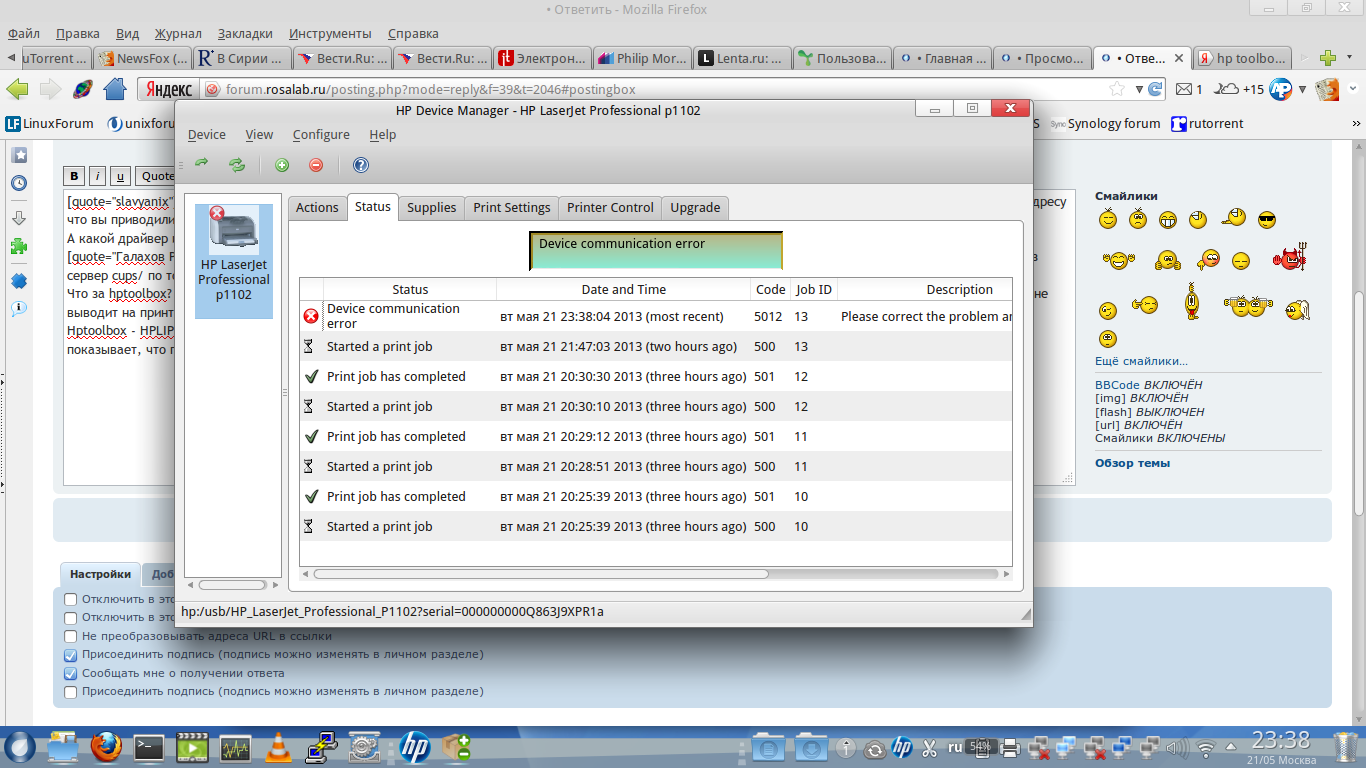The image size is (1366, 768).
Task: Open Firefox's Инструменты menu
Action: point(329,34)
